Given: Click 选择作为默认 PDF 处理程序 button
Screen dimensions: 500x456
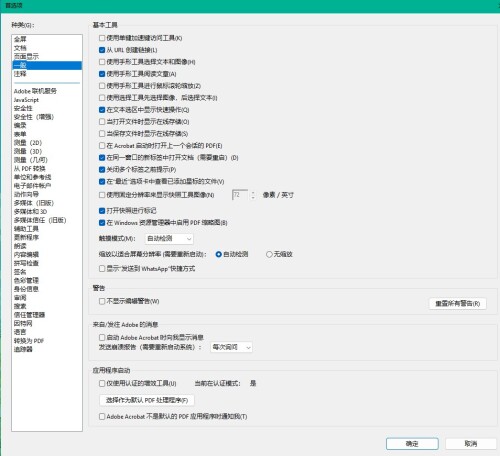Looking at the screenshot, I should click(147, 400).
